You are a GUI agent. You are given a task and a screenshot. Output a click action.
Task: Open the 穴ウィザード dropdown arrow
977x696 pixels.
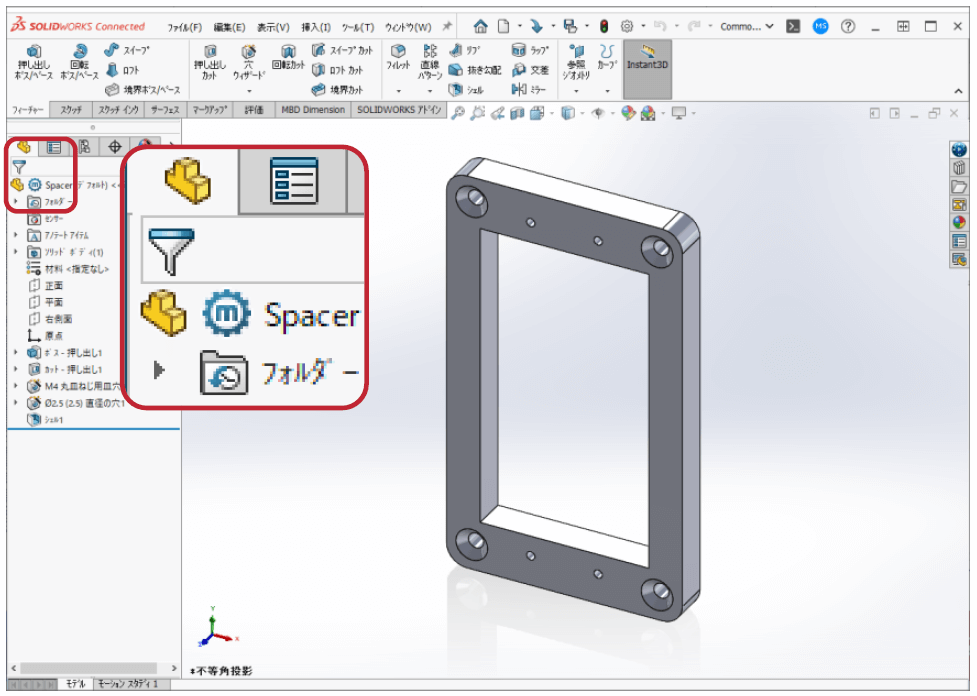point(249,91)
